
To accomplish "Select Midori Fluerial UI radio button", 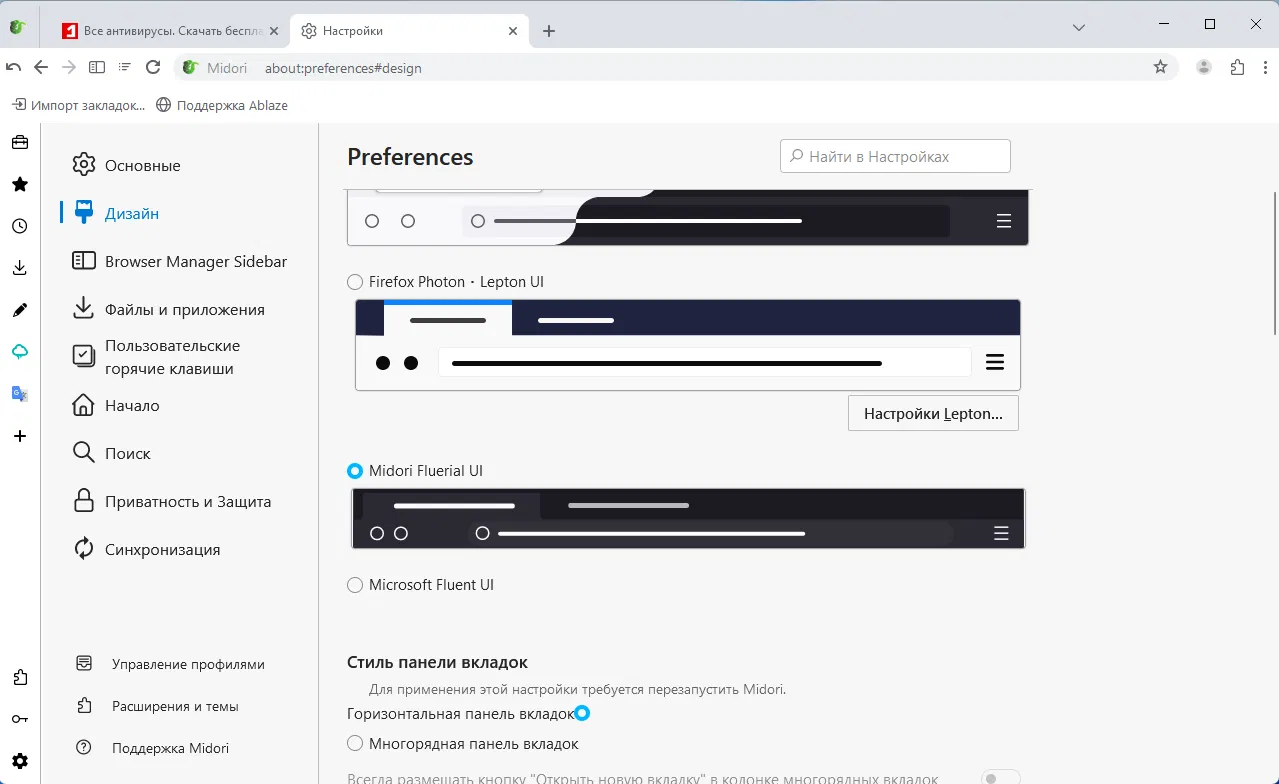I will pyautogui.click(x=355, y=471).
